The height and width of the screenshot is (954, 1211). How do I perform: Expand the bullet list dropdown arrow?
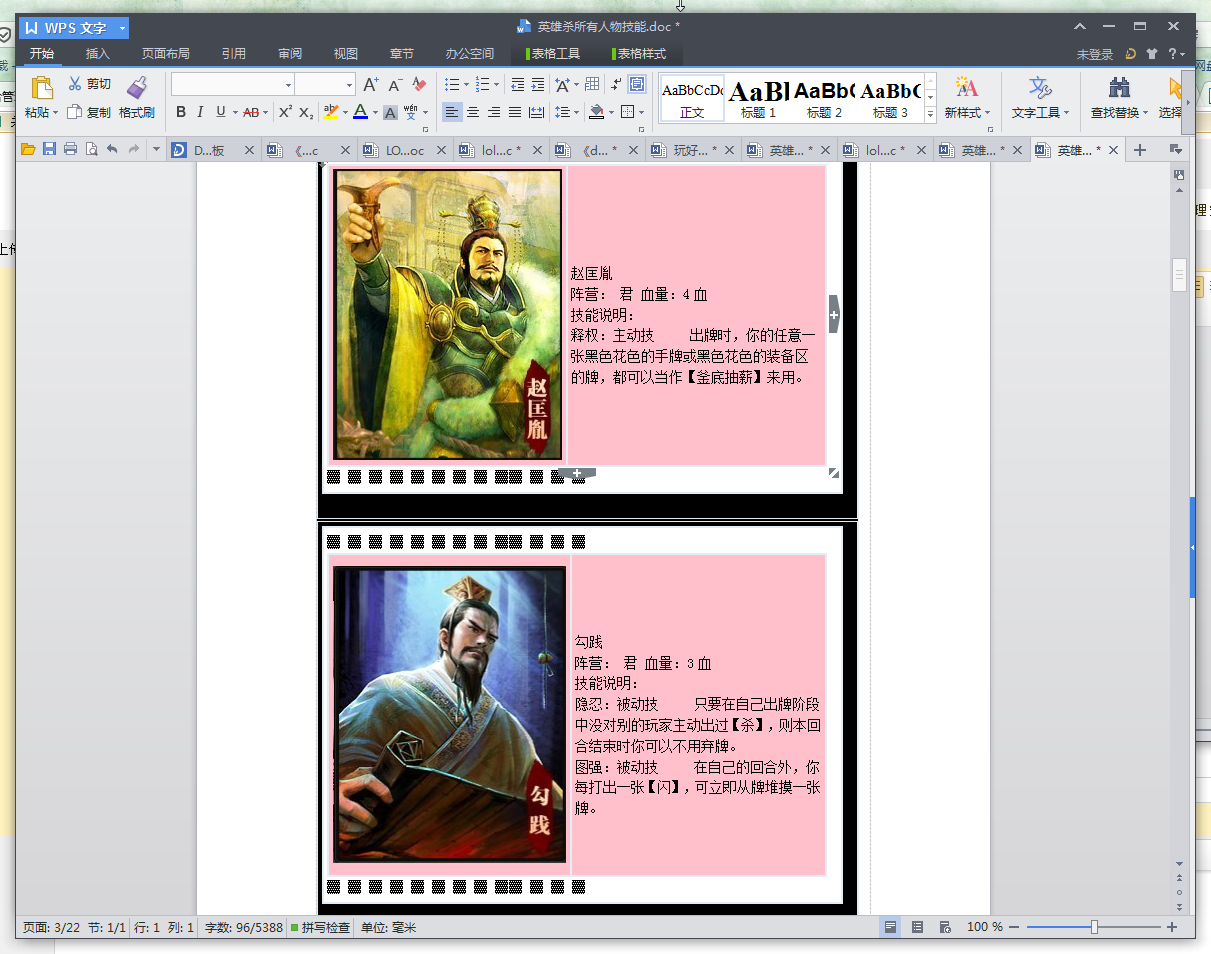(x=466, y=85)
